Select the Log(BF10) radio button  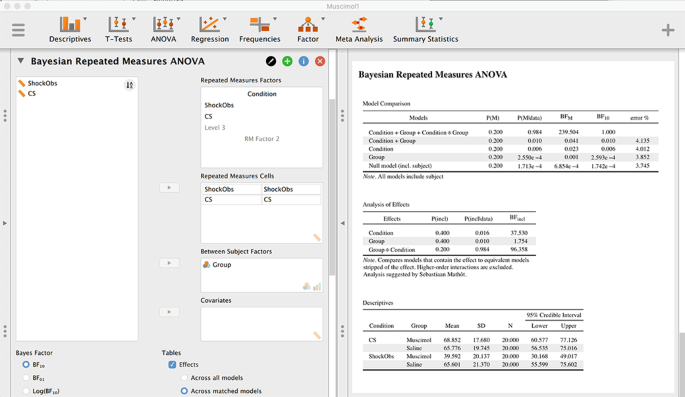tap(26, 391)
